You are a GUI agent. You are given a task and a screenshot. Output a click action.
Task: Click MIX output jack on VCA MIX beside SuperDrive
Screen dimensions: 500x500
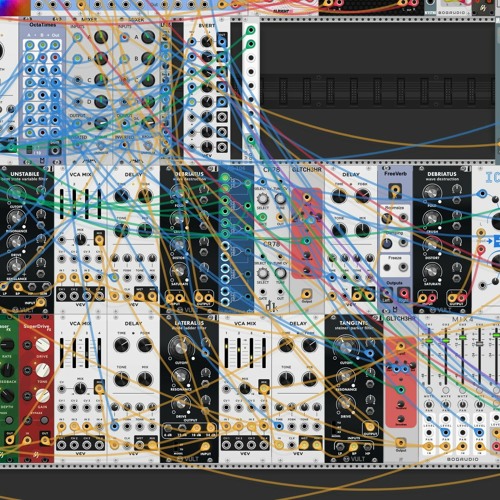(99, 389)
